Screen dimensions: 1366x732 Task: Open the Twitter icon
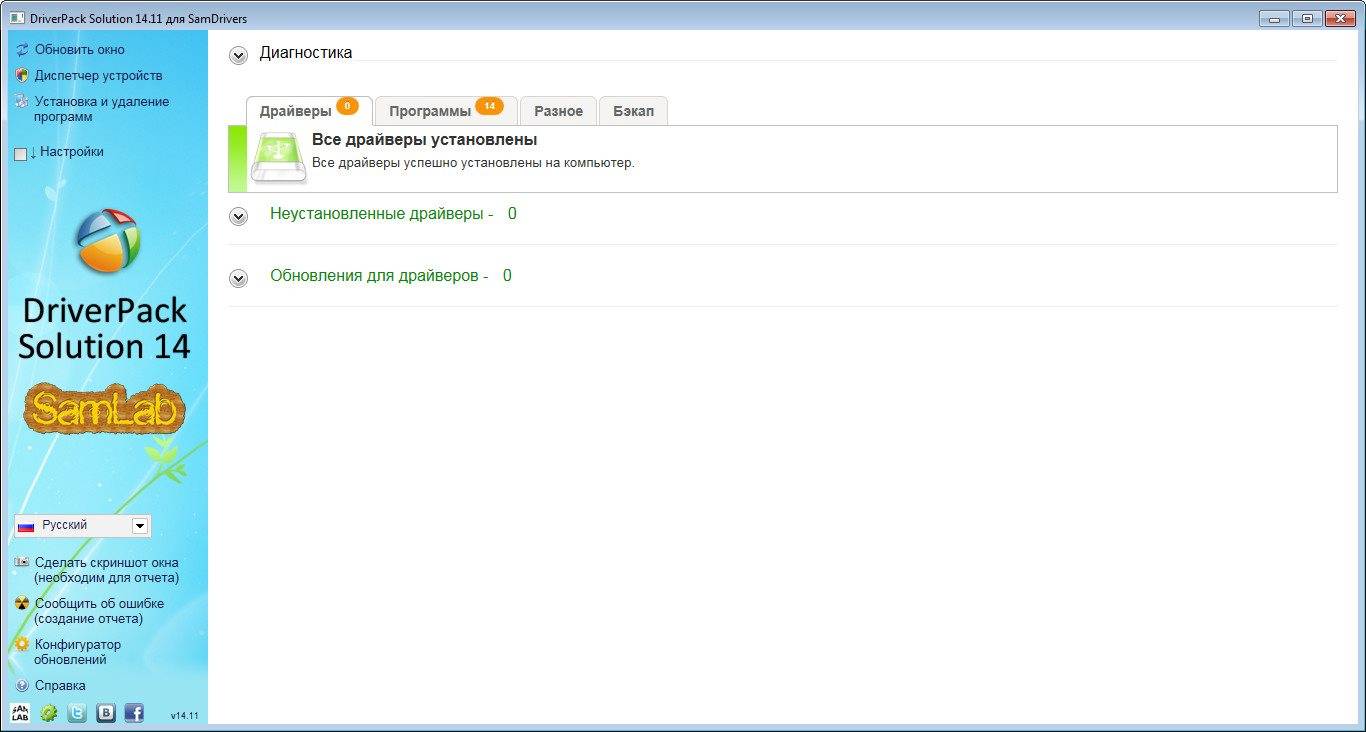[77, 713]
